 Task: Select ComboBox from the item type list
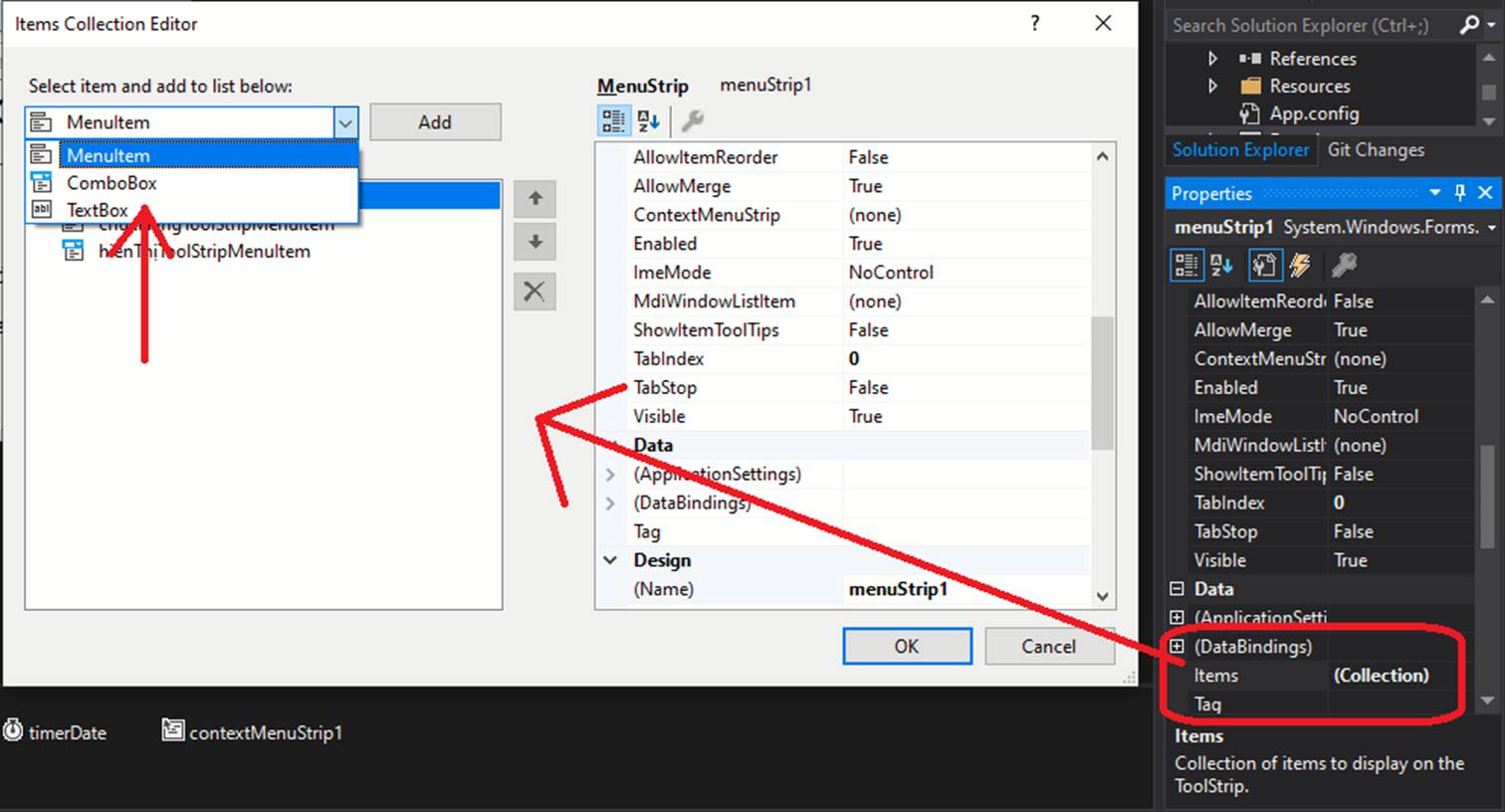pos(111,183)
